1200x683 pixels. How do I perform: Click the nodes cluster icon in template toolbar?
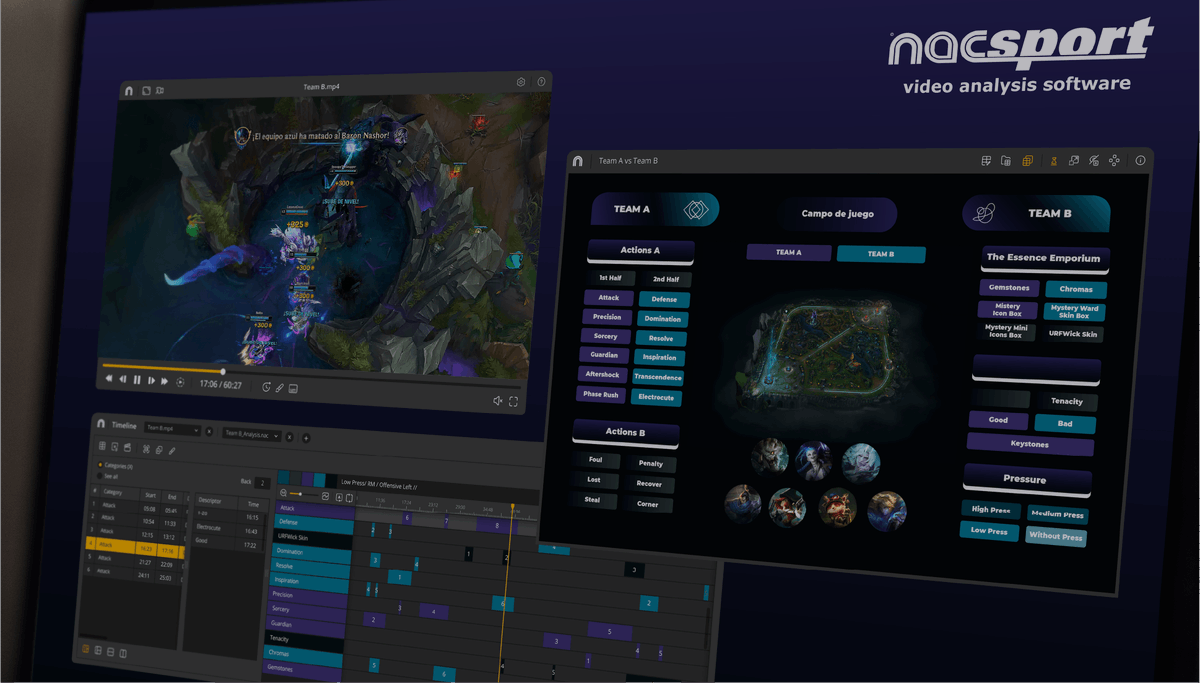(1114, 160)
